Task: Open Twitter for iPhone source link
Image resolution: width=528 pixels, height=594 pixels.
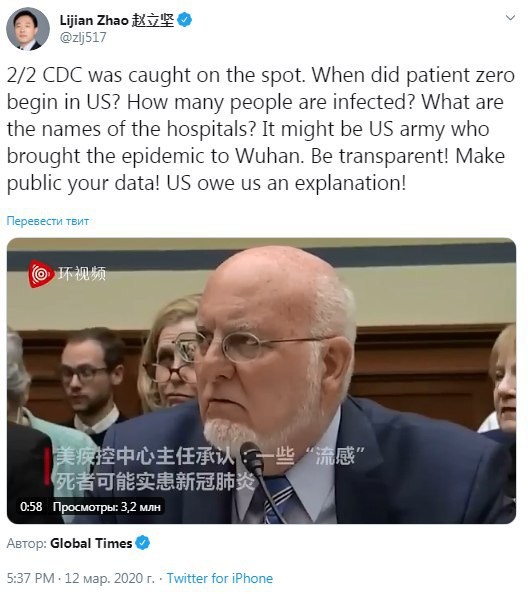Action: (220, 578)
